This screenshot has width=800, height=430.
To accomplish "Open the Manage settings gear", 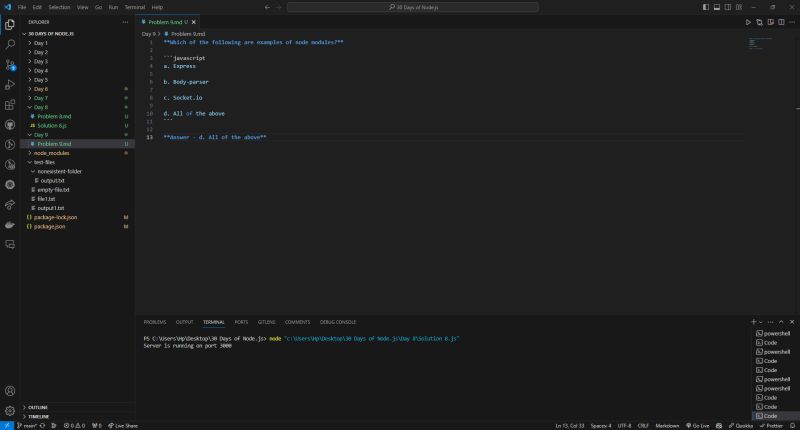I will click(10, 411).
